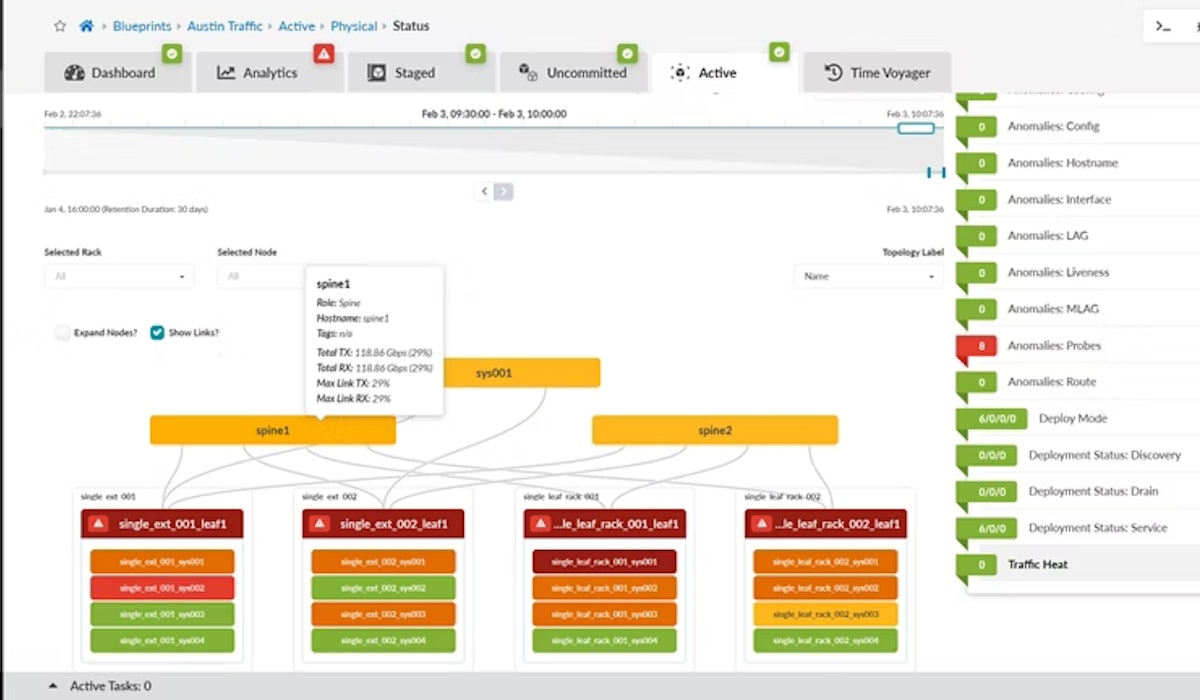Open the Selected Rack dropdown
The width and height of the screenshot is (1200, 700).
coord(119,276)
